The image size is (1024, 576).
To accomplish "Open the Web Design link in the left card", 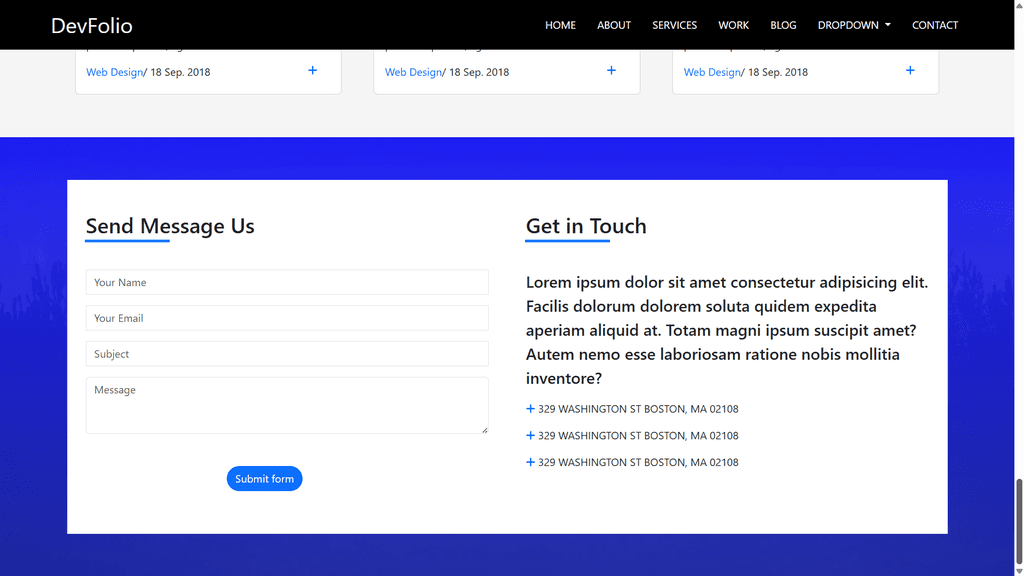I will pyautogui.click(x=114, y=72).
